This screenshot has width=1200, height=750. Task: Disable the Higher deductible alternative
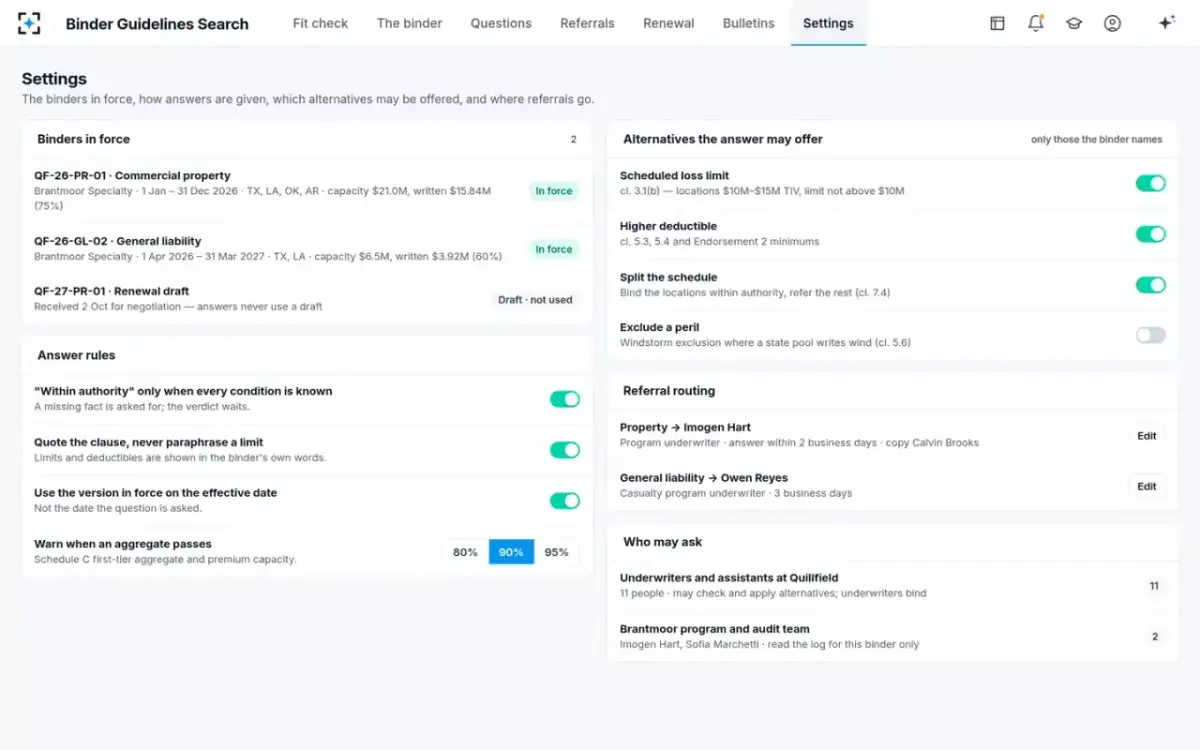(1151, 234)
